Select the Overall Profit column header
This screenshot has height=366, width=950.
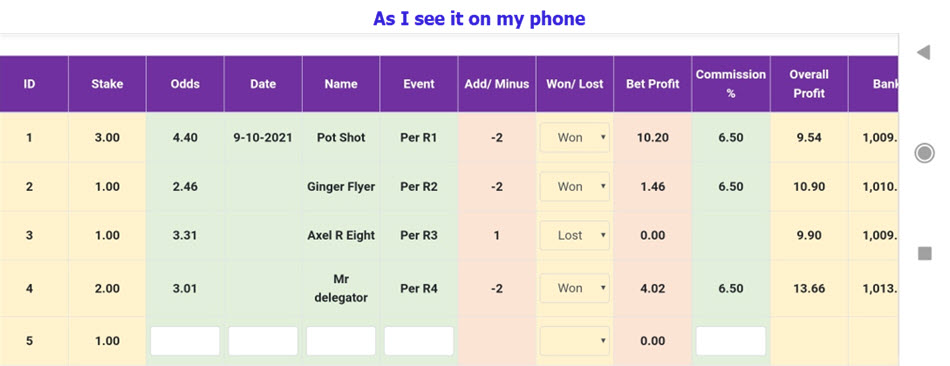click(809, 84)
